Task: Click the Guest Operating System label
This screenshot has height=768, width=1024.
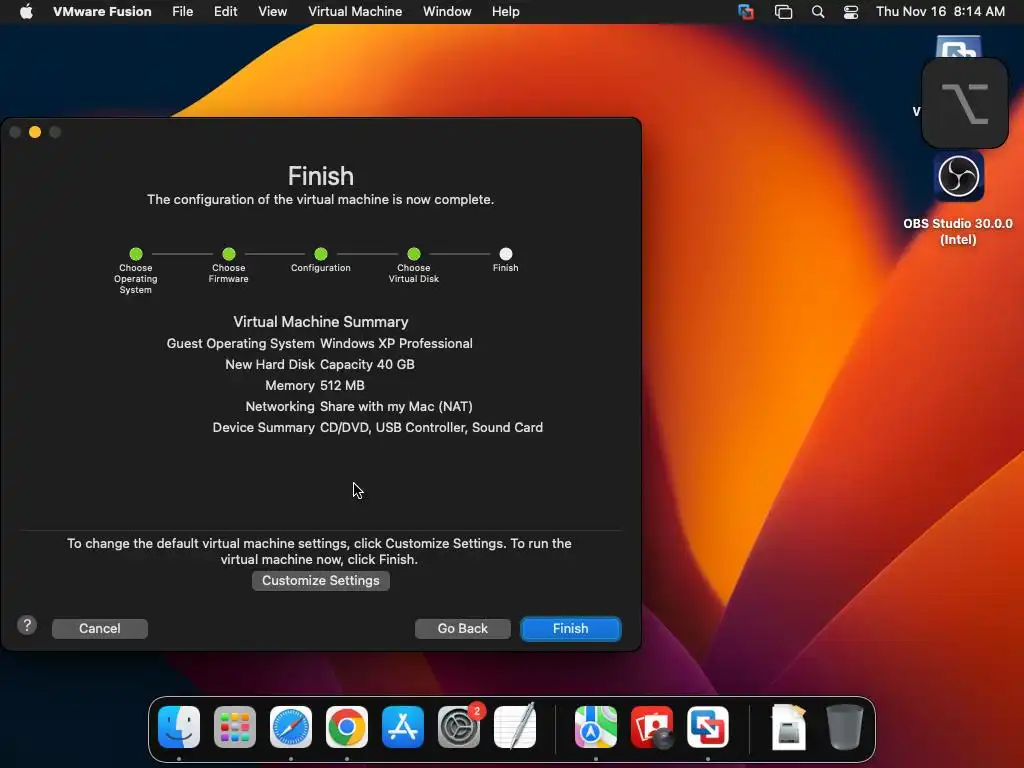Action: tap(240, 344)
